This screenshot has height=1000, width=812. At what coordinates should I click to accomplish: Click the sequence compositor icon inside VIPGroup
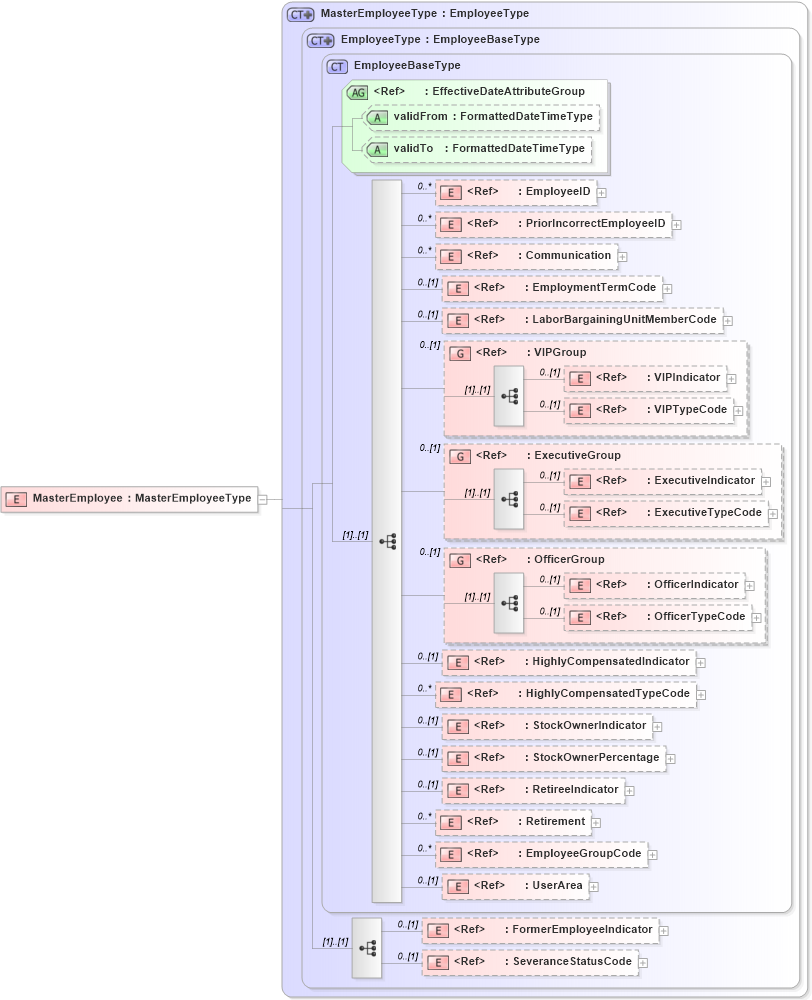pyautogui.click(x=510, y=396)
